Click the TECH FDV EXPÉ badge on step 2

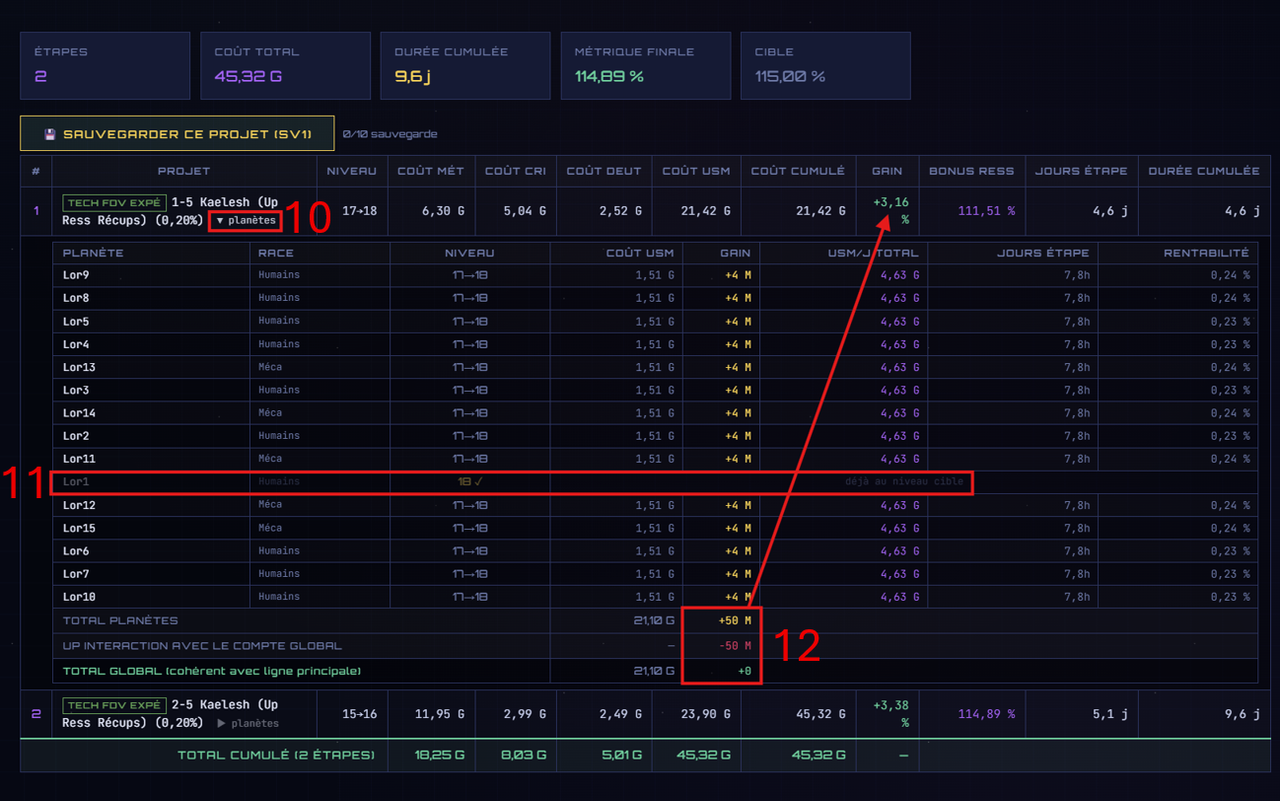(x=114, y=706)
